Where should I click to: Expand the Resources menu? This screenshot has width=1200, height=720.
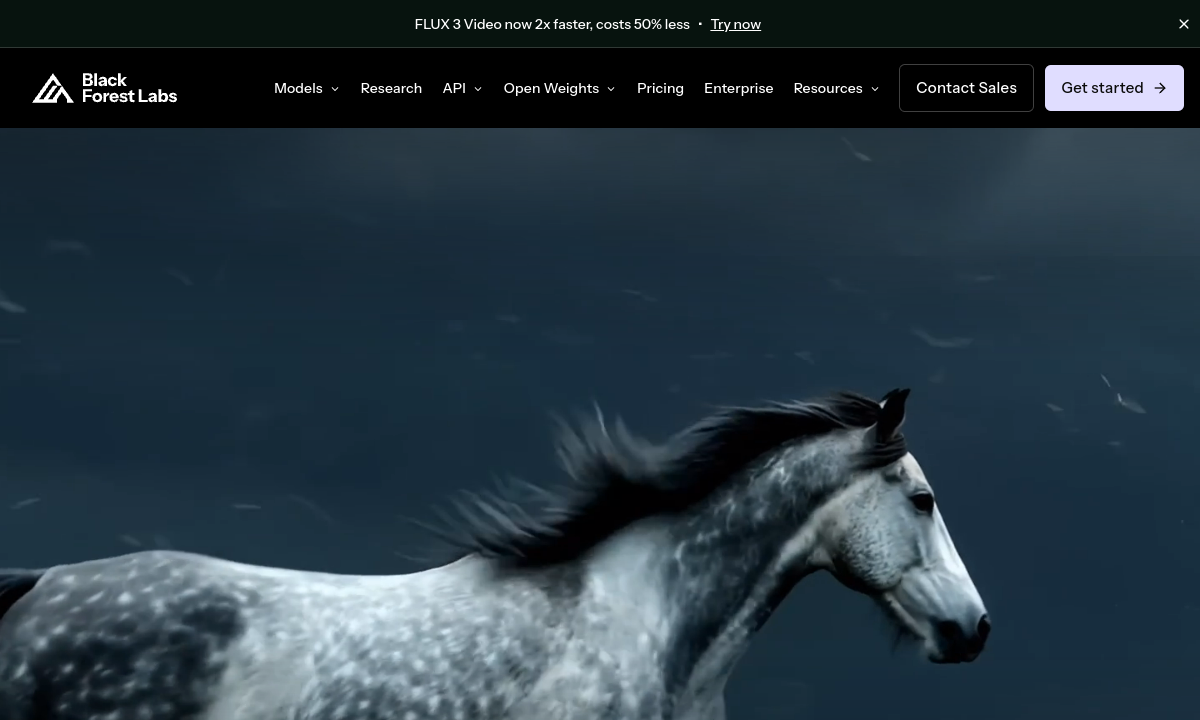836,88
